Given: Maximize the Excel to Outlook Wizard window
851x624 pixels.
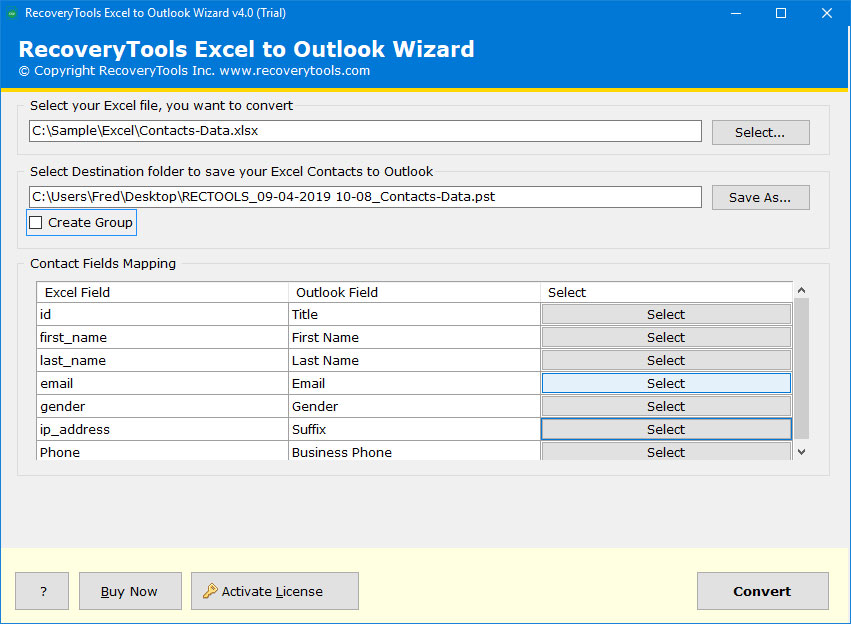Looking at the screenshot, I should click(781, 13).
